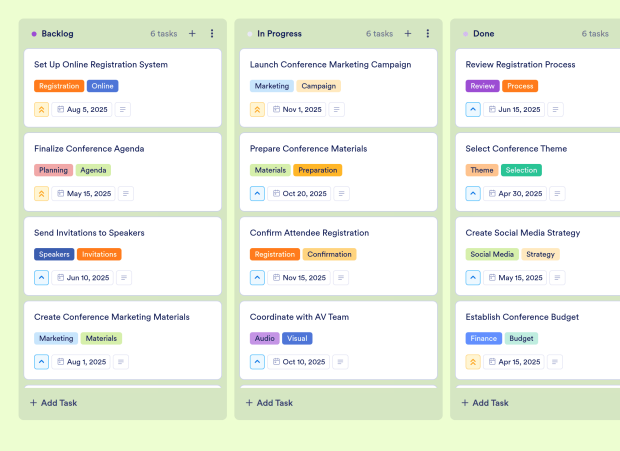This screenshot has width=620, height=451.
Task: Click priority icon on Send Invitations to Speakers
Action: 42,278
